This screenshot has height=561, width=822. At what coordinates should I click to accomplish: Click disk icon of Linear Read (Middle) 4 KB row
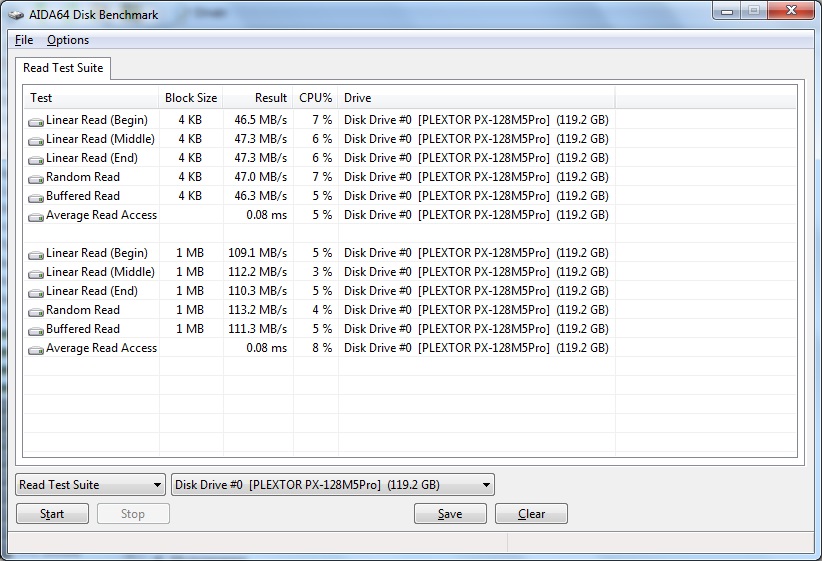tap(36, 141)
